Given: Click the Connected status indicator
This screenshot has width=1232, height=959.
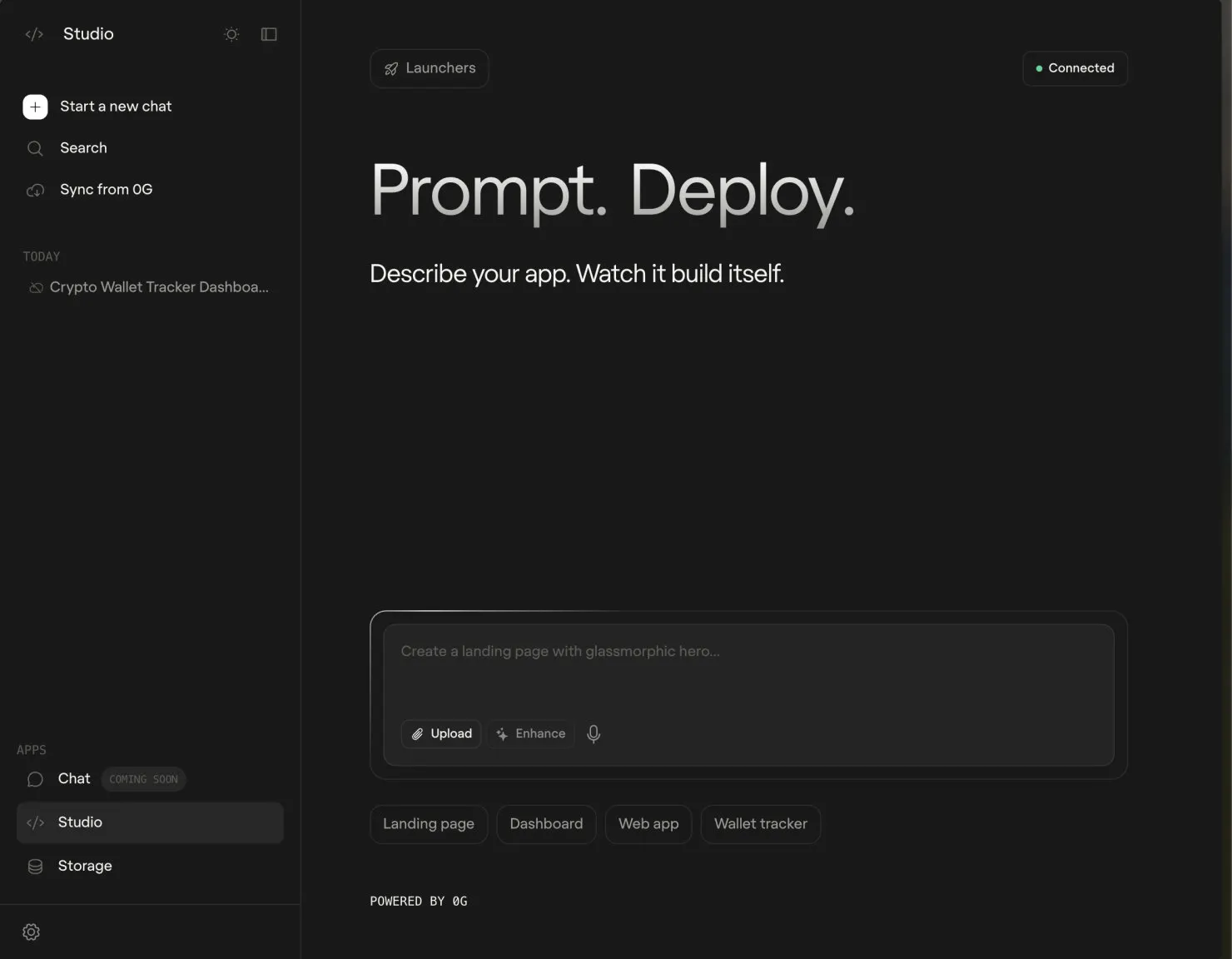Looking at the screenshot, I should 1075,68.
